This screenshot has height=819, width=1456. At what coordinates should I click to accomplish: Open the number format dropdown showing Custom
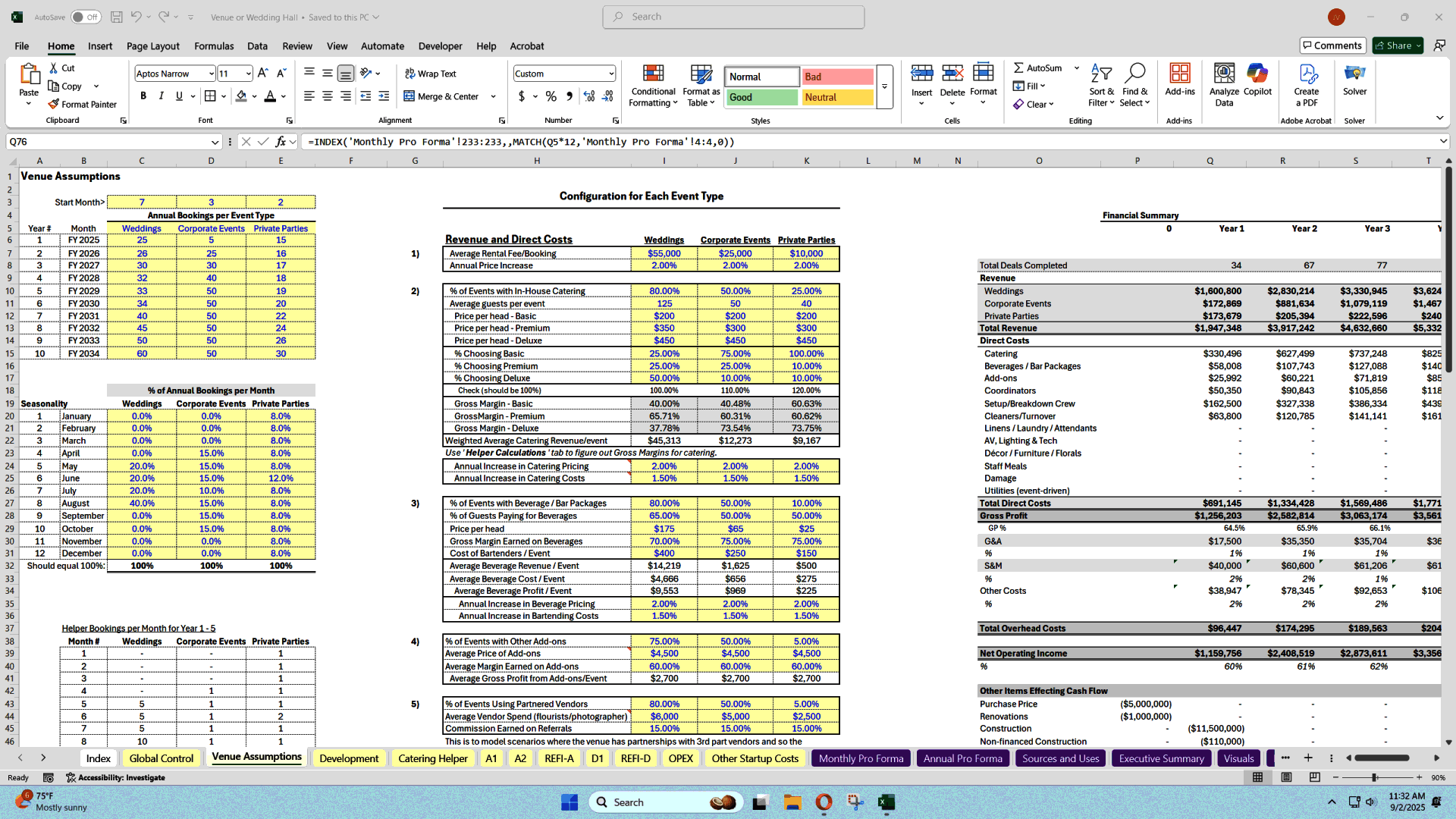(610, 74)
